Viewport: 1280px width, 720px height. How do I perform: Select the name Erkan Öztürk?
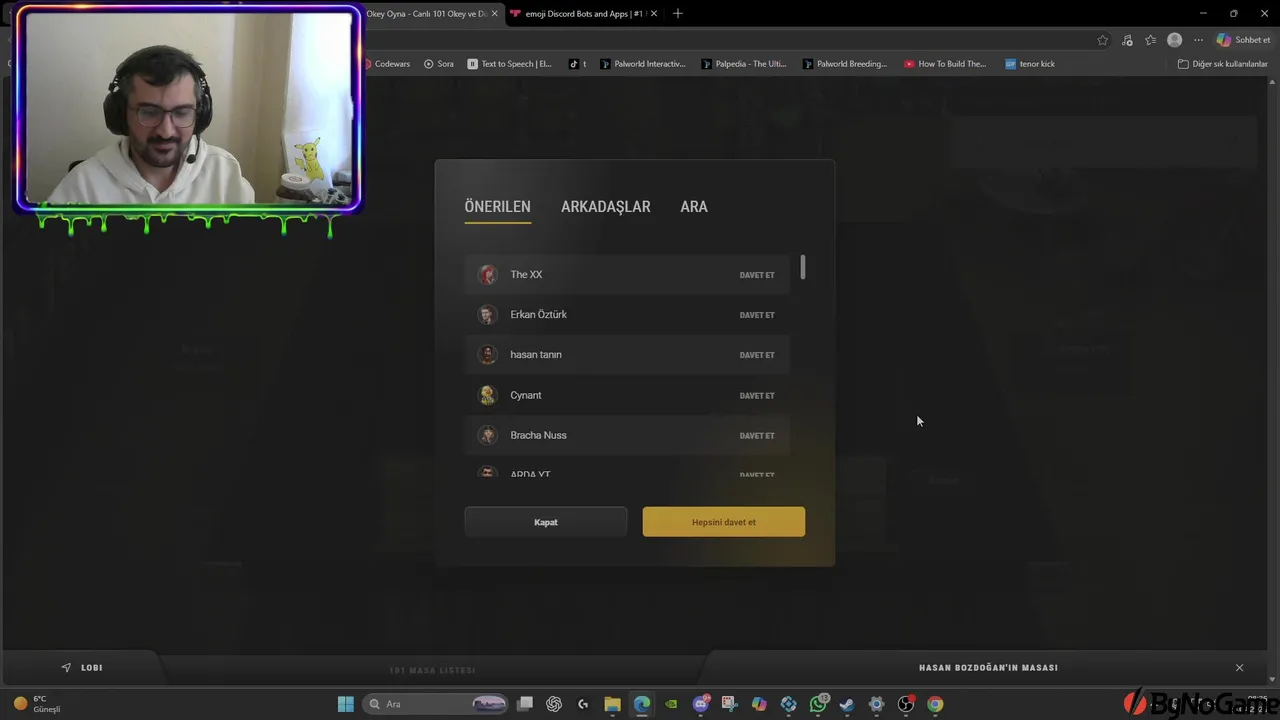[x=538, y=314]
